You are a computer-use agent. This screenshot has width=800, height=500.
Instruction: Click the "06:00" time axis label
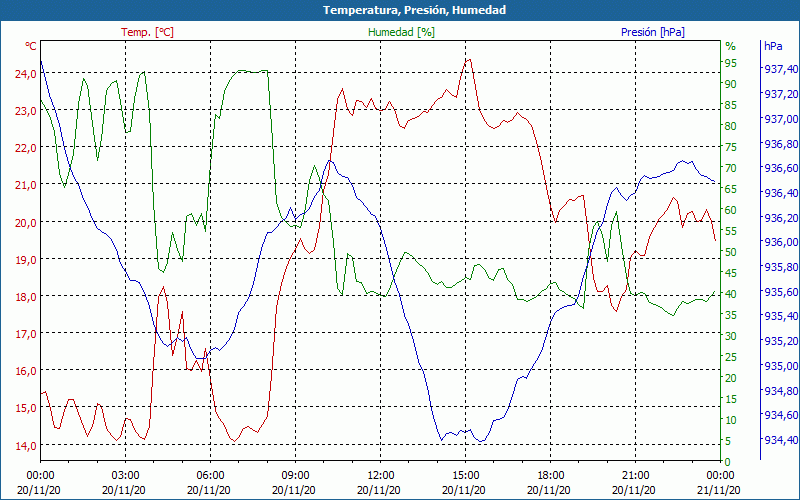(x=210, y=476)
